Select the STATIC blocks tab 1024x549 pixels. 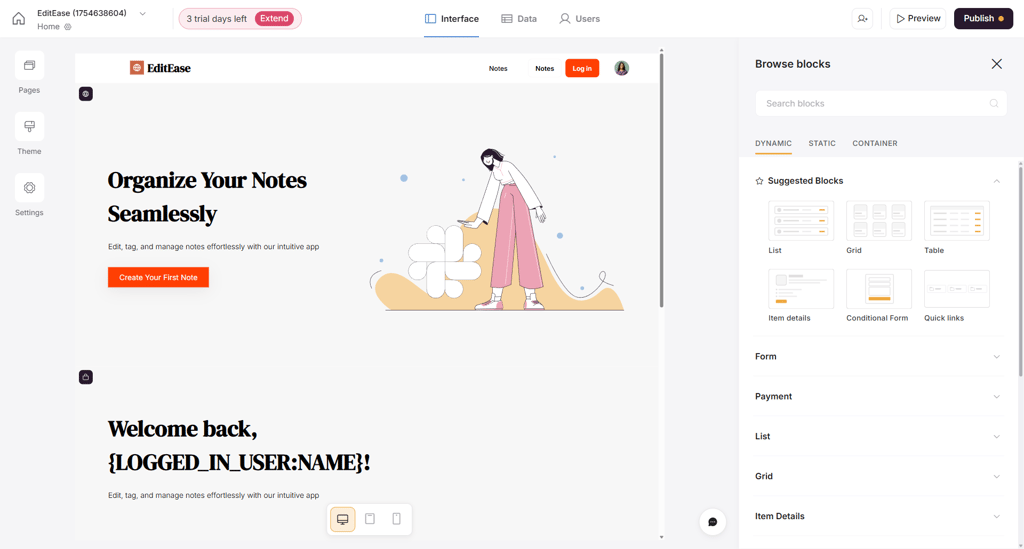822,143
